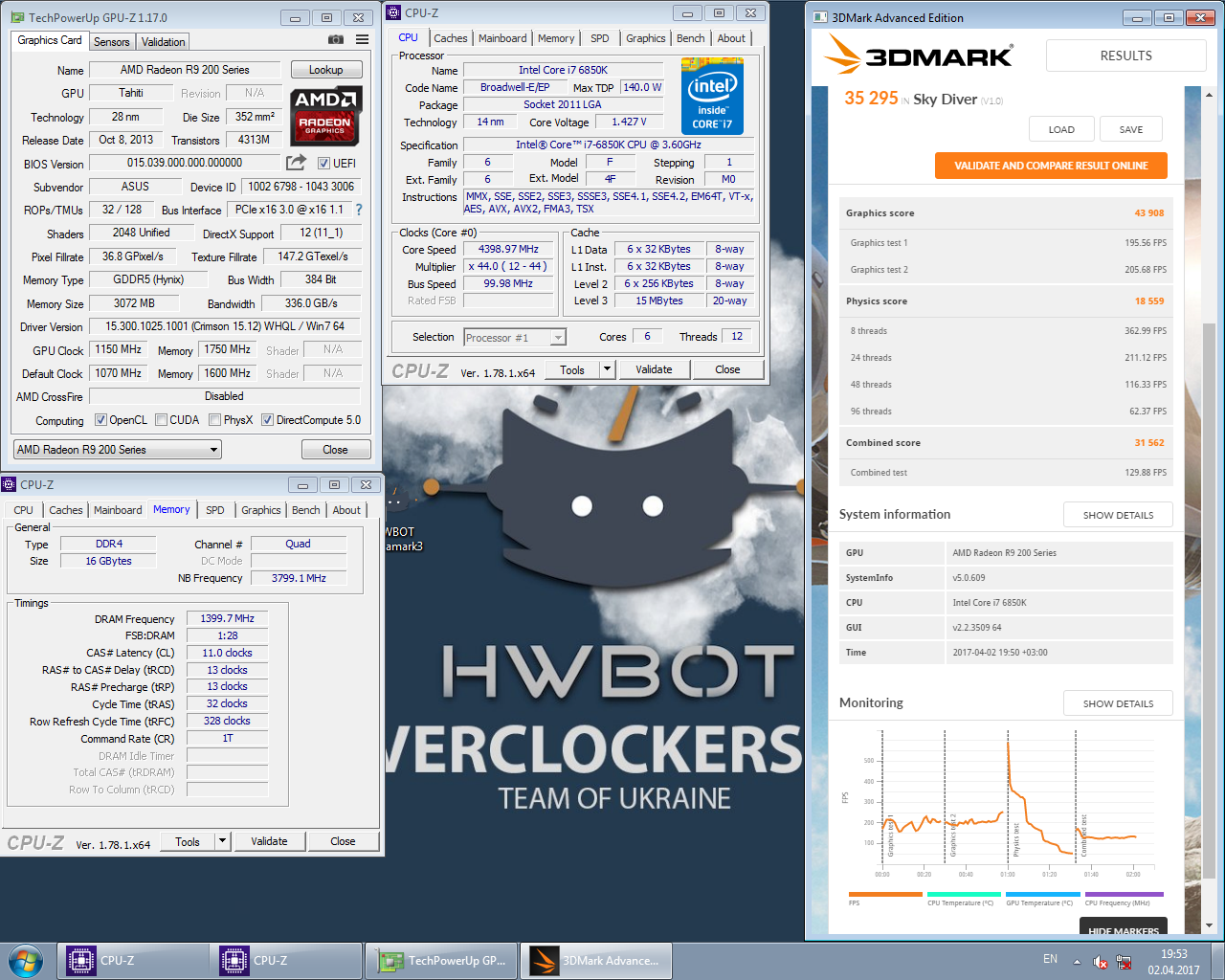Open the Bench tab in the lower CPU-Z window
1225x980 pixels.
click(306, 510)
